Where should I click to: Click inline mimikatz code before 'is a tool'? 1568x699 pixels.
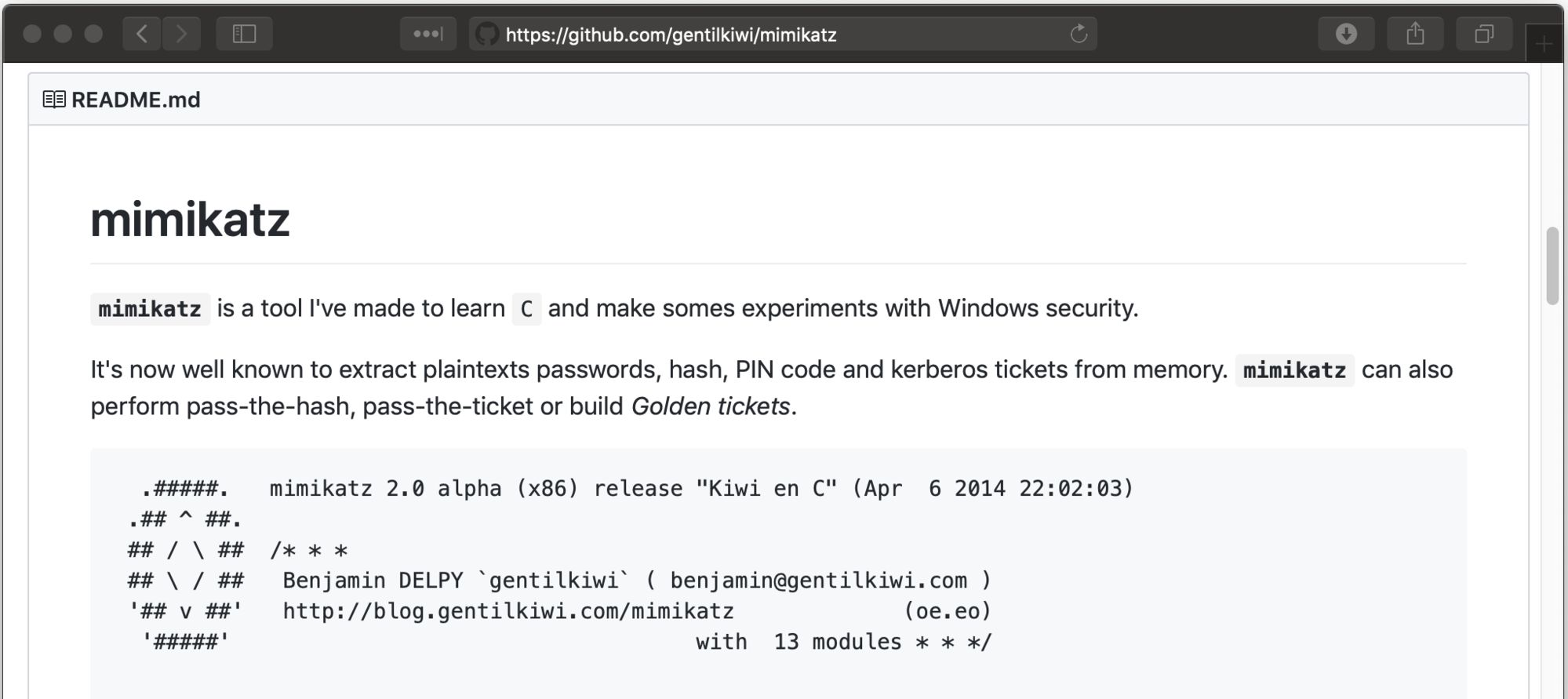[150, 309]
